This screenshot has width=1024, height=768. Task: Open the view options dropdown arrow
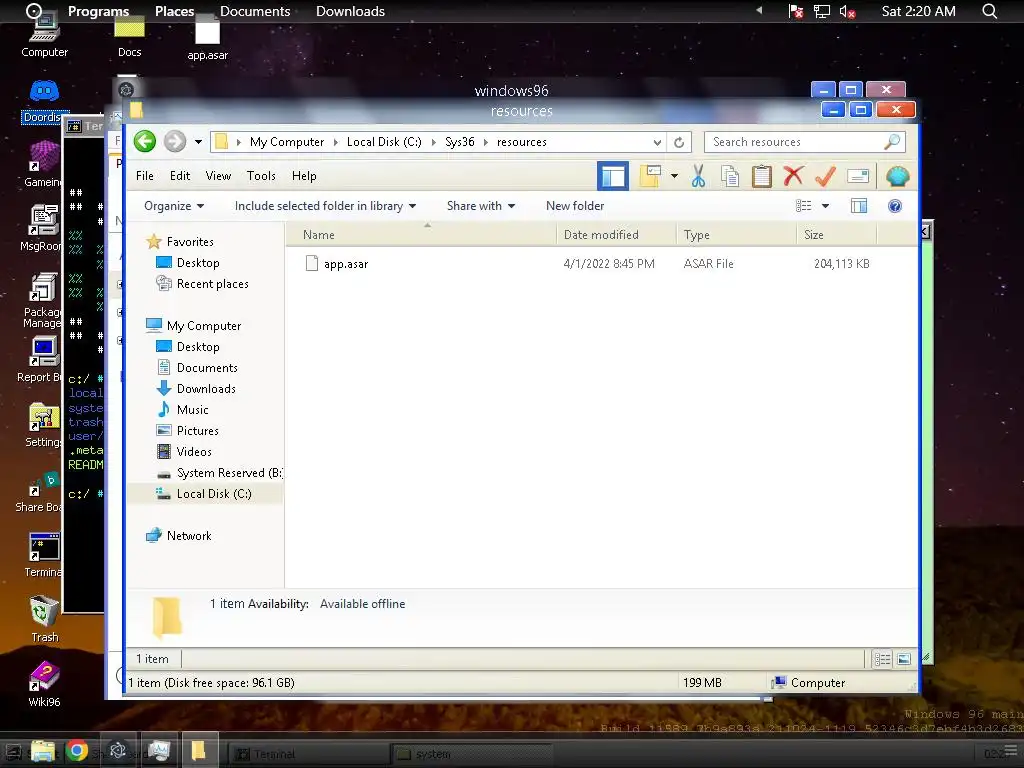pos(825,206)
